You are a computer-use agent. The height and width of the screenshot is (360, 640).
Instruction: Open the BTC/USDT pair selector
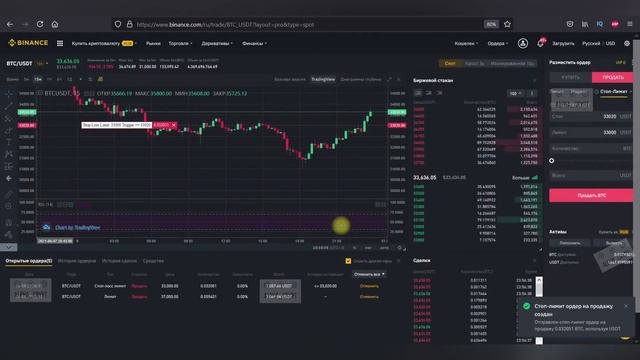(27, 64)
